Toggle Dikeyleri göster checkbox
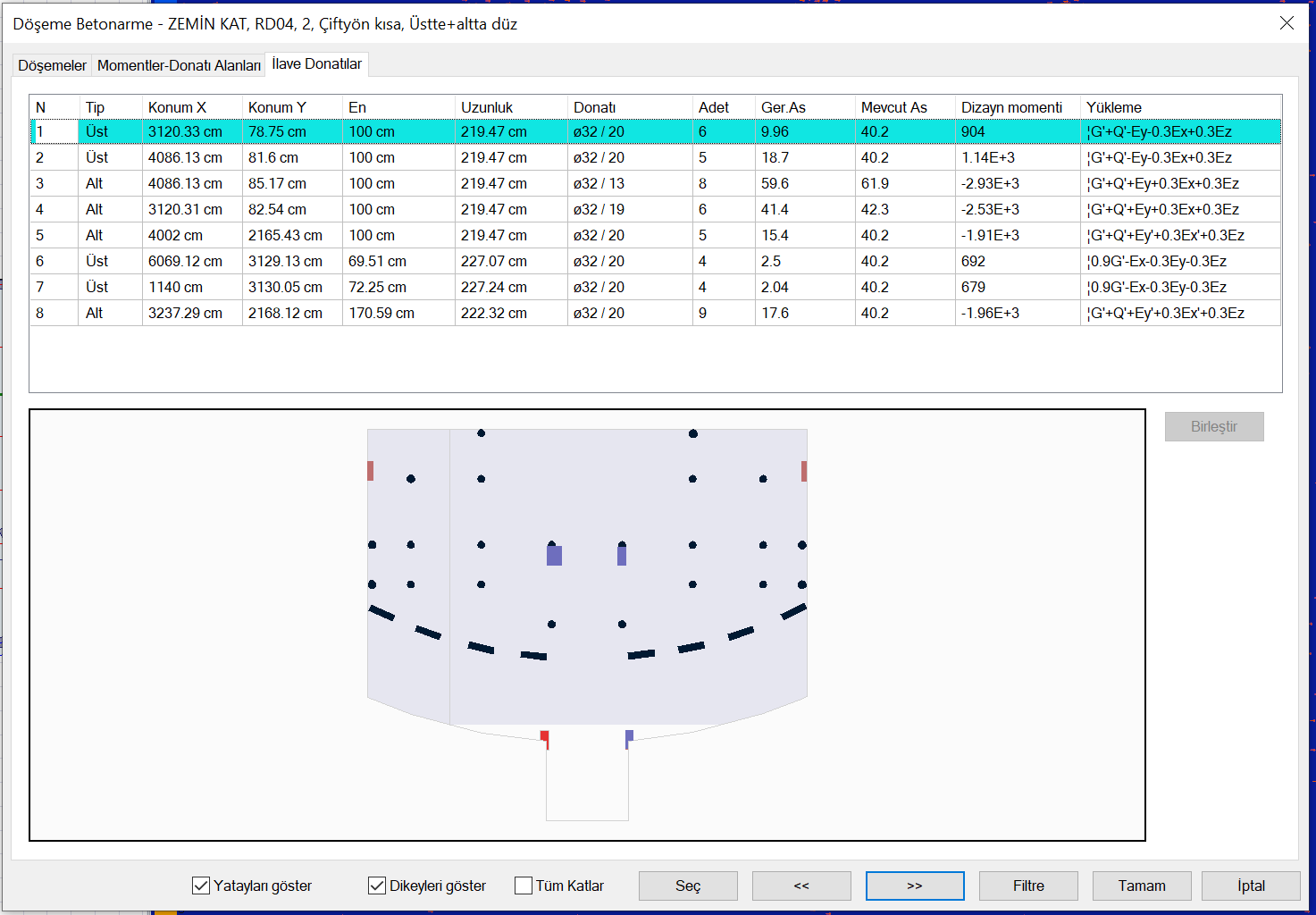 (x=427, y=886)
